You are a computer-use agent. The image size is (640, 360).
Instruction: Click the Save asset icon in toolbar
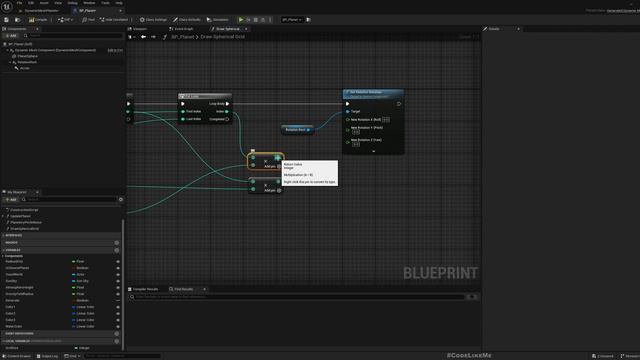pyautogui.click(x=6, y=20)
